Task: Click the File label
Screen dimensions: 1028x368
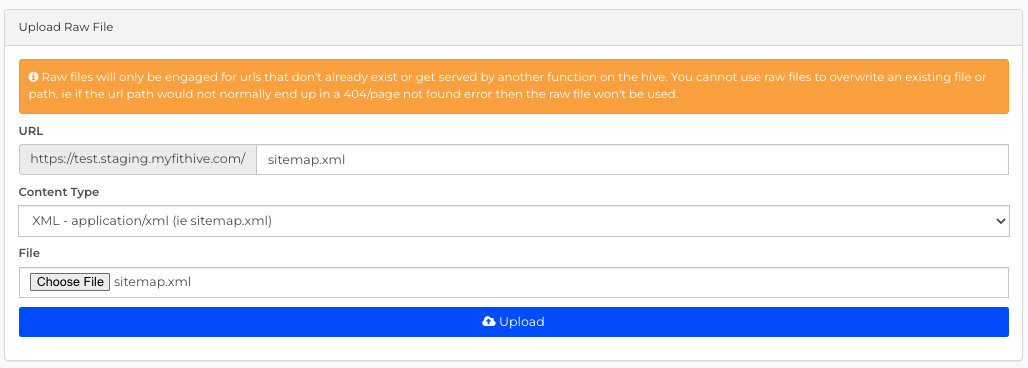Action: tap(30, 253)
